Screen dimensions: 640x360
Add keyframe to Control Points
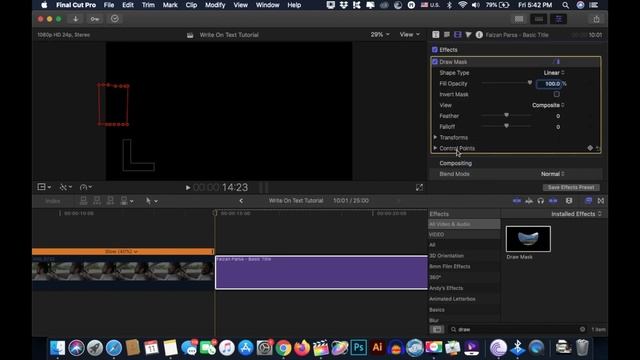click(590, 148)
